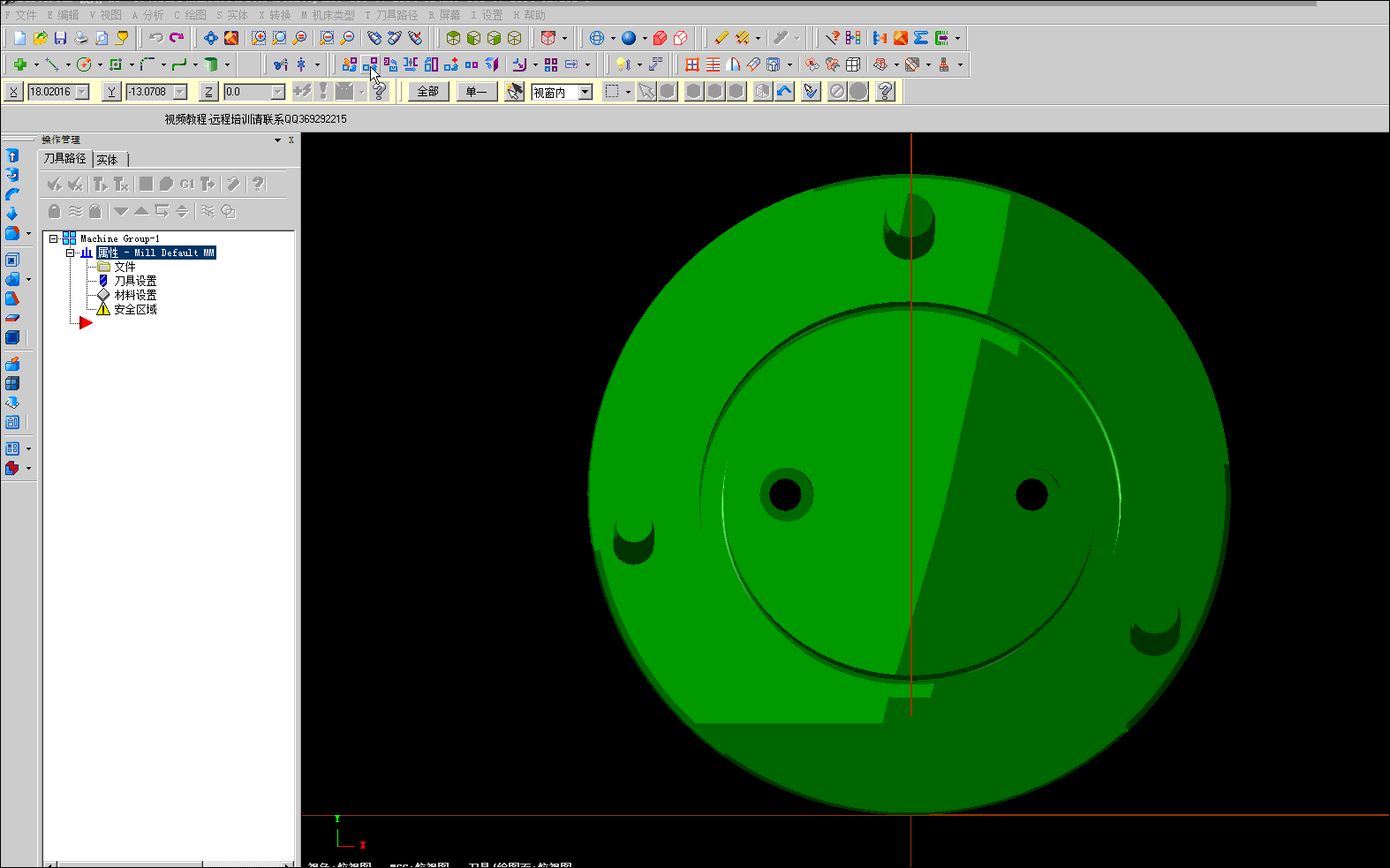The width and height of the screenshot is (1390, 868).
Task: Click the blue undo arrow in selection bar
Action: [784, 91]
